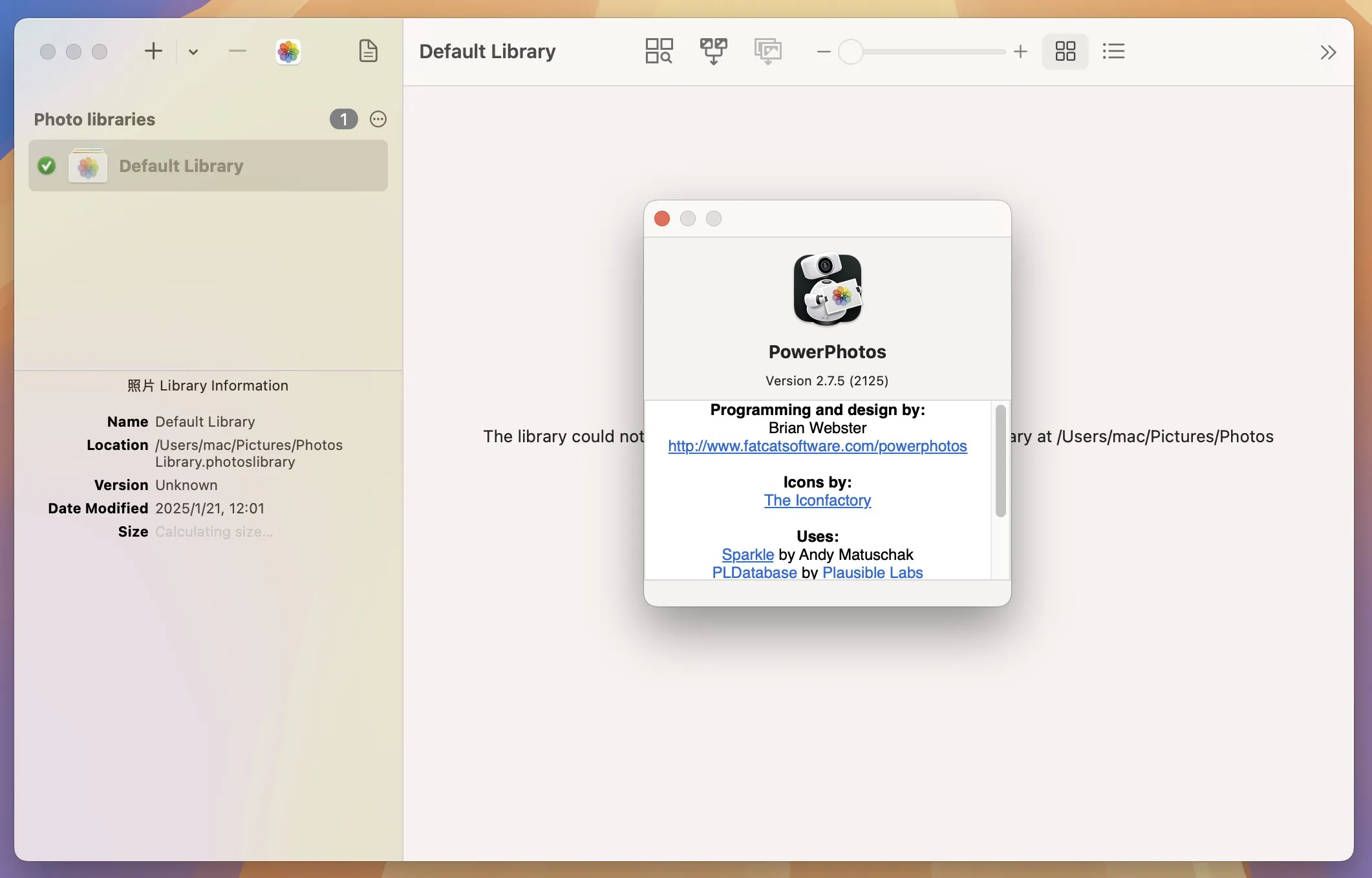This screenshot has width=1372, height=878.
Task: Click the add library plus button
Action: [153, 51]
